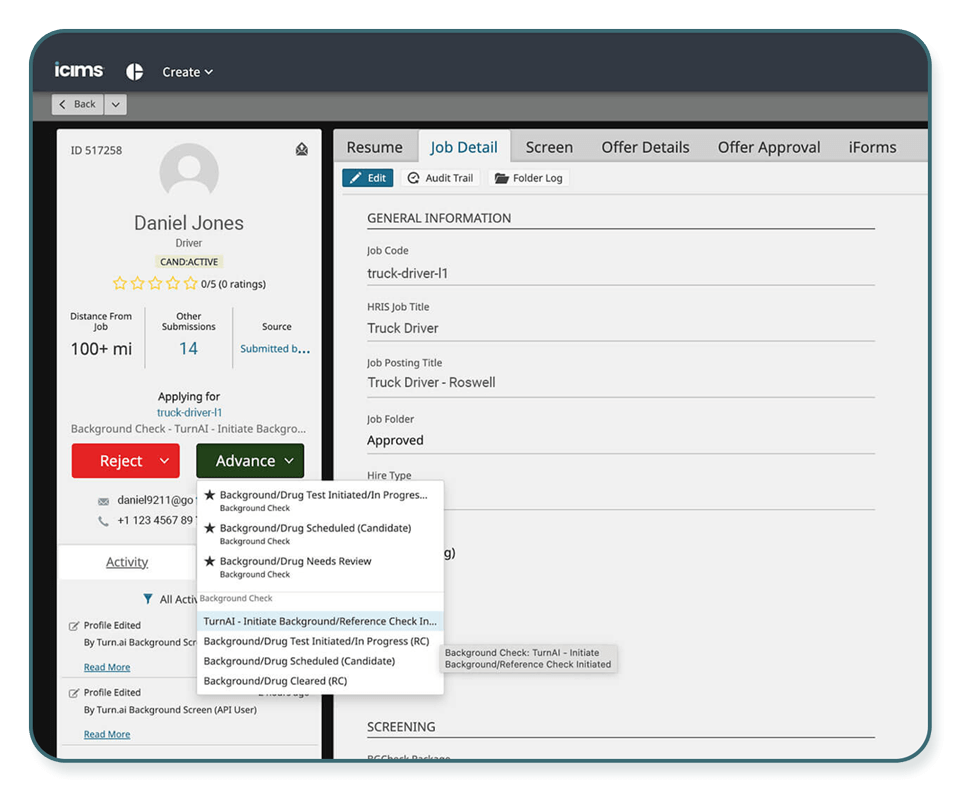Click the email icon next to daniel9211

(103, 500)
